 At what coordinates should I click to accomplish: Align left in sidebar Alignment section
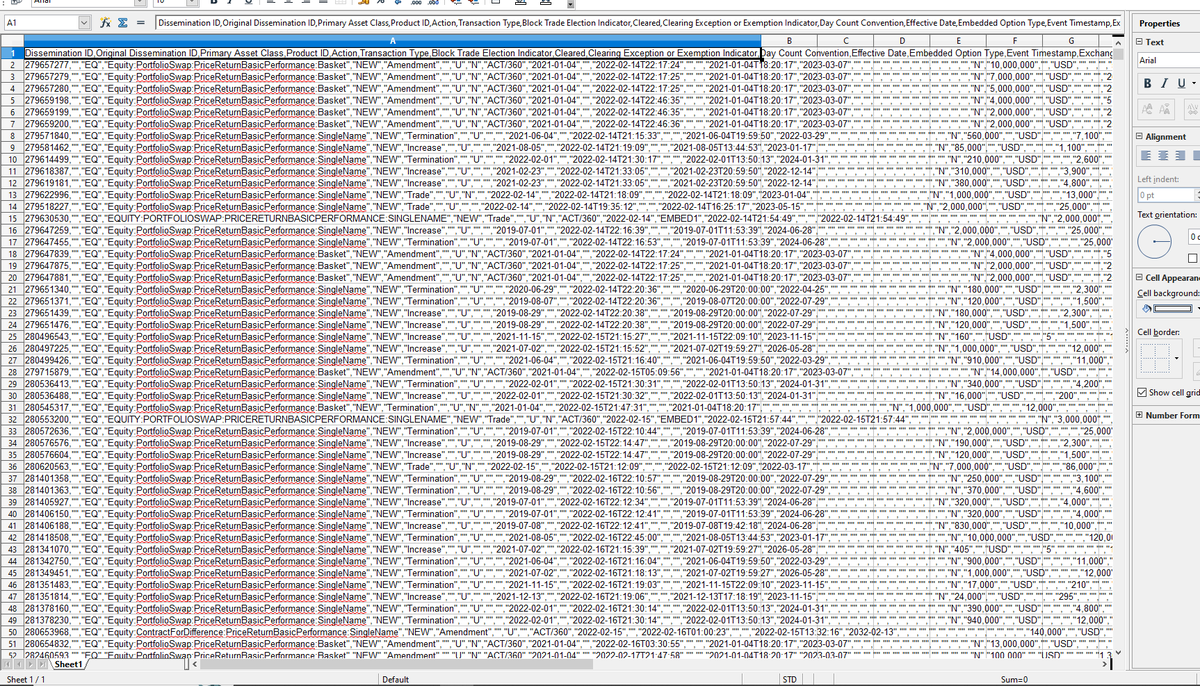coord(1147,157)
